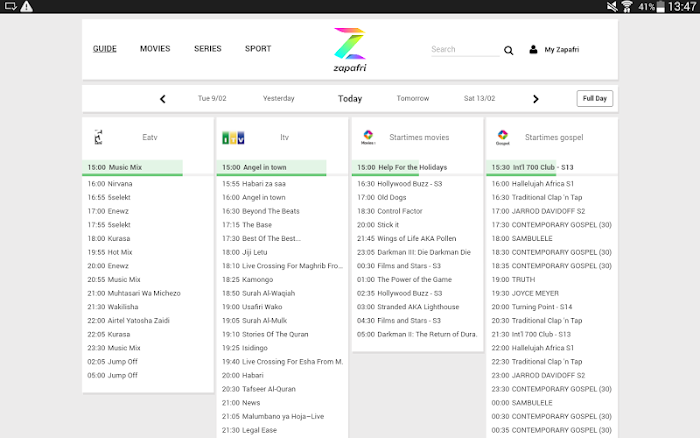Image resolution: width=700 pixels, height=438 pixels.
Task: Select Sat 13/02 date
Action: tap(479, 98)
